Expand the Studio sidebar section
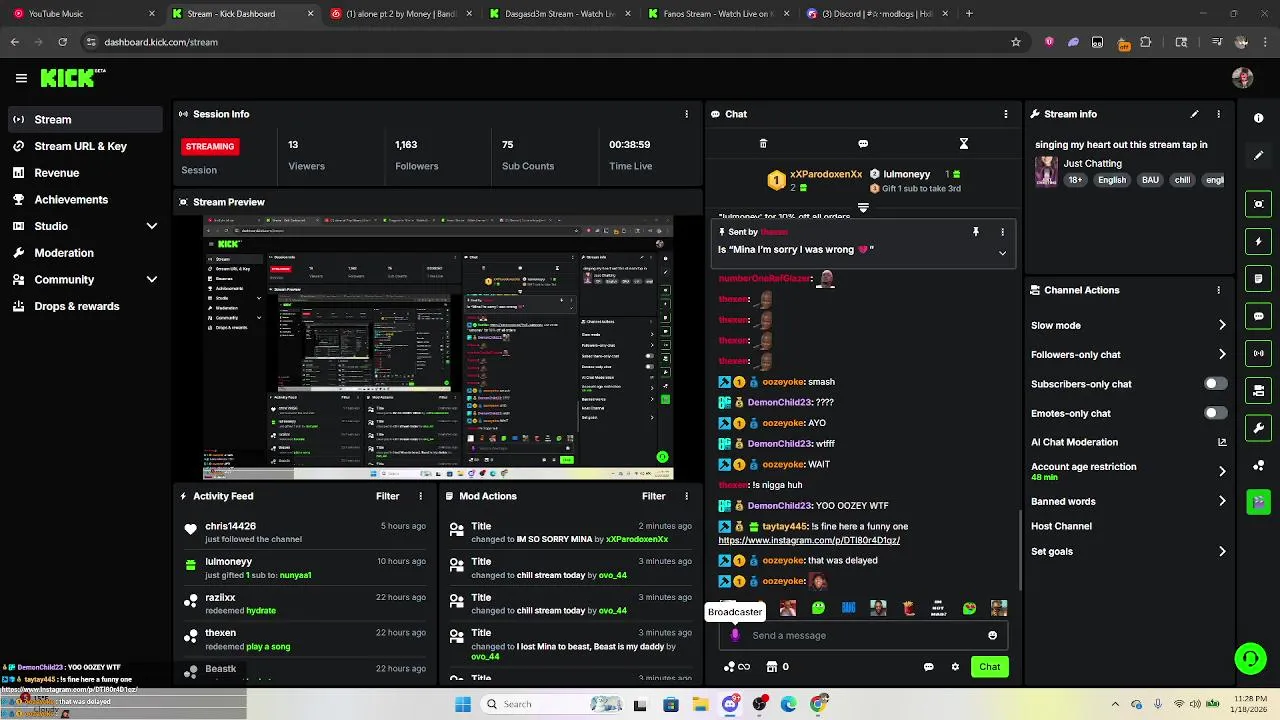Image resolution: width=1280 pixels, height=720 pixels. click(x=152, y=226)
